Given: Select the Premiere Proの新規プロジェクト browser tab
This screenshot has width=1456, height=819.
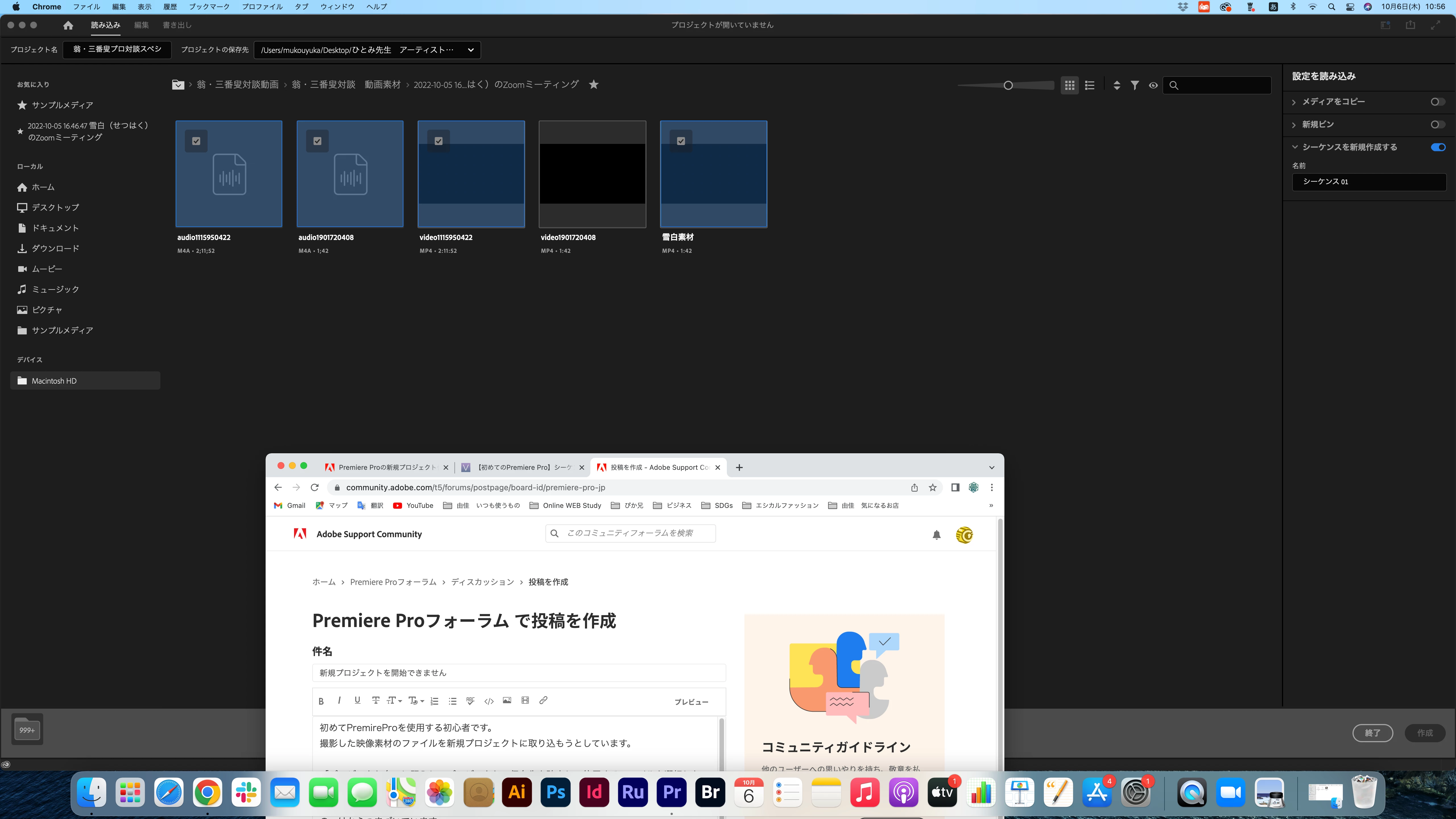Looking at the screenshot, I should [x=387, y=468].
